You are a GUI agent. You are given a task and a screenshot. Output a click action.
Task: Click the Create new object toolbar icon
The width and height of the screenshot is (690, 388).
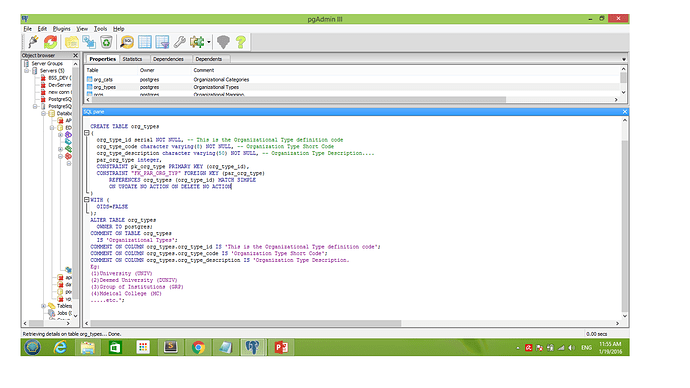[89, 42]
